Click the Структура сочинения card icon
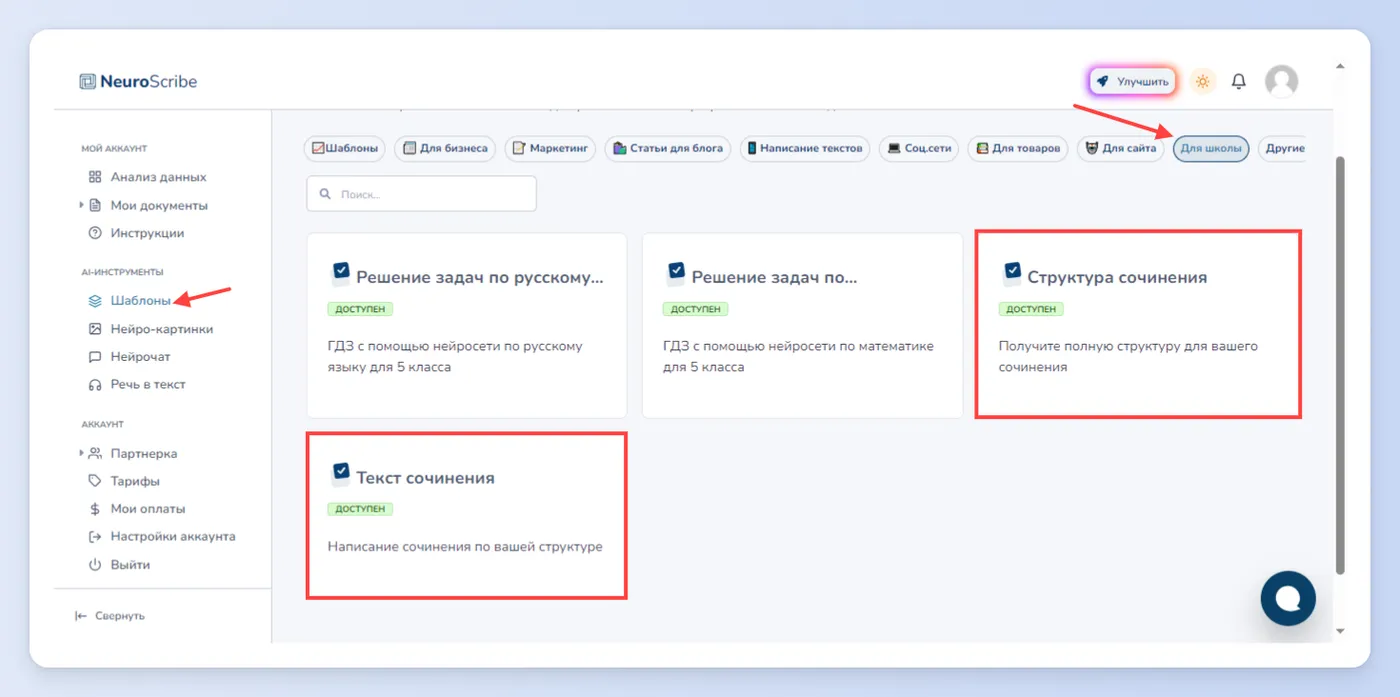Image resolution: width=1400 pixels, height=697 pixels. (1011, 273)
